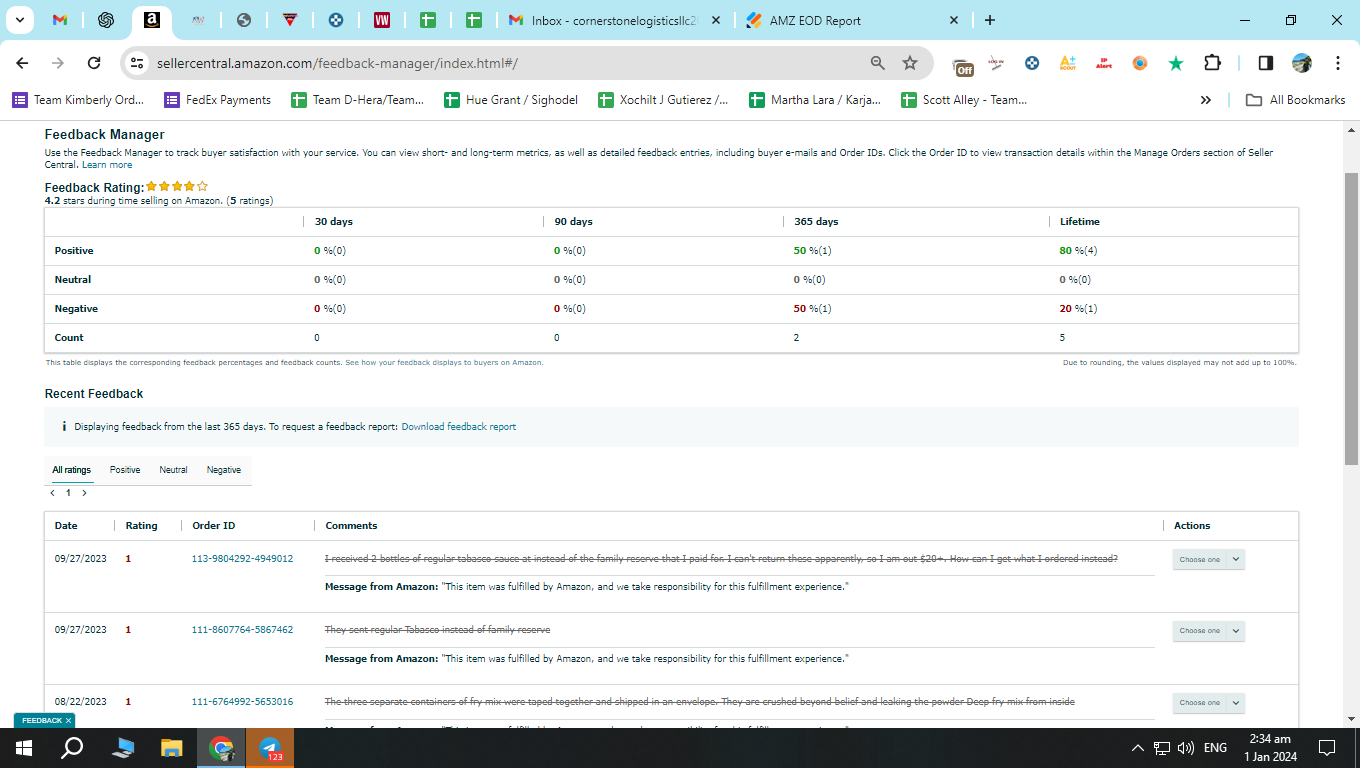The width and height of the screenshot is (1360, 768).
Task: Open Team Kimberly Ord bookmark
Action: coord(78,100)
